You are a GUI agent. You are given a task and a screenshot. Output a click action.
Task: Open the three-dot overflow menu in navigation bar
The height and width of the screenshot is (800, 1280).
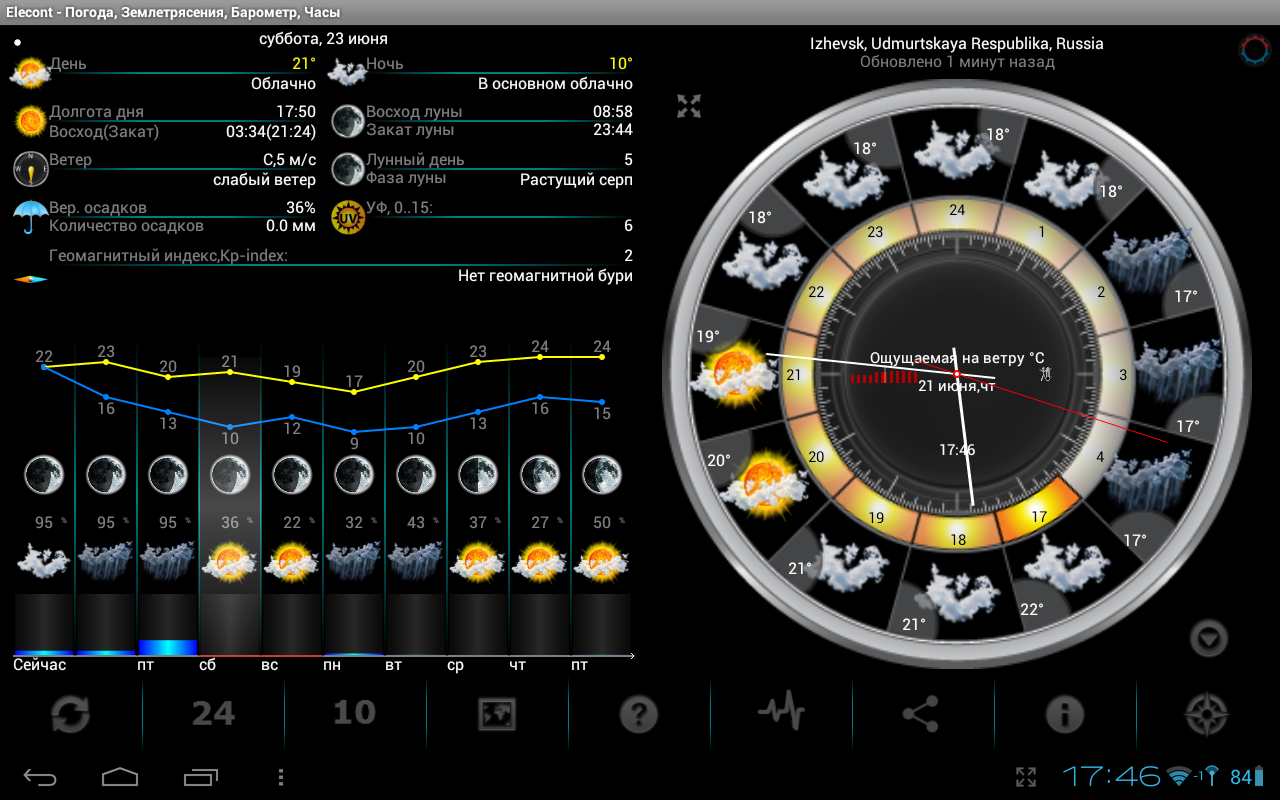(x=281, y=777)
